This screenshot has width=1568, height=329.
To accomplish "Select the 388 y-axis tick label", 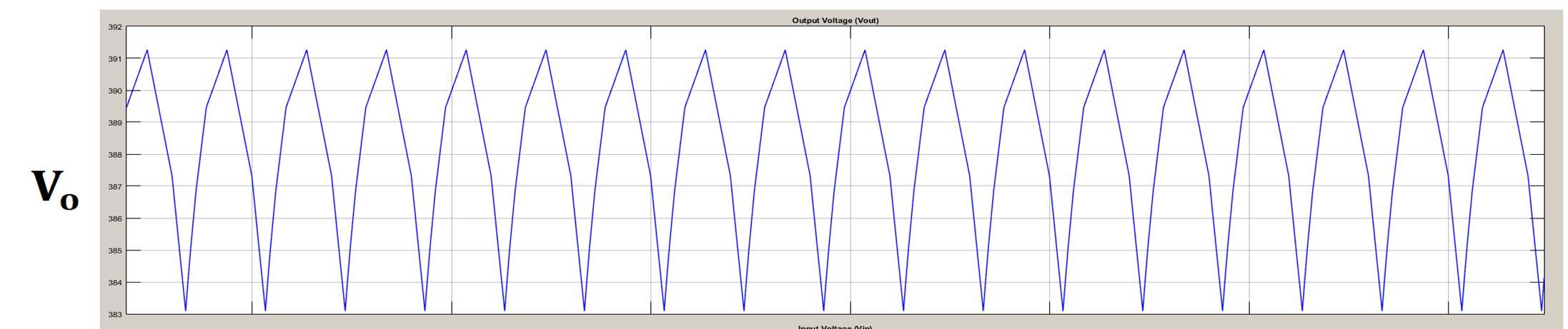I will [115, 155].
